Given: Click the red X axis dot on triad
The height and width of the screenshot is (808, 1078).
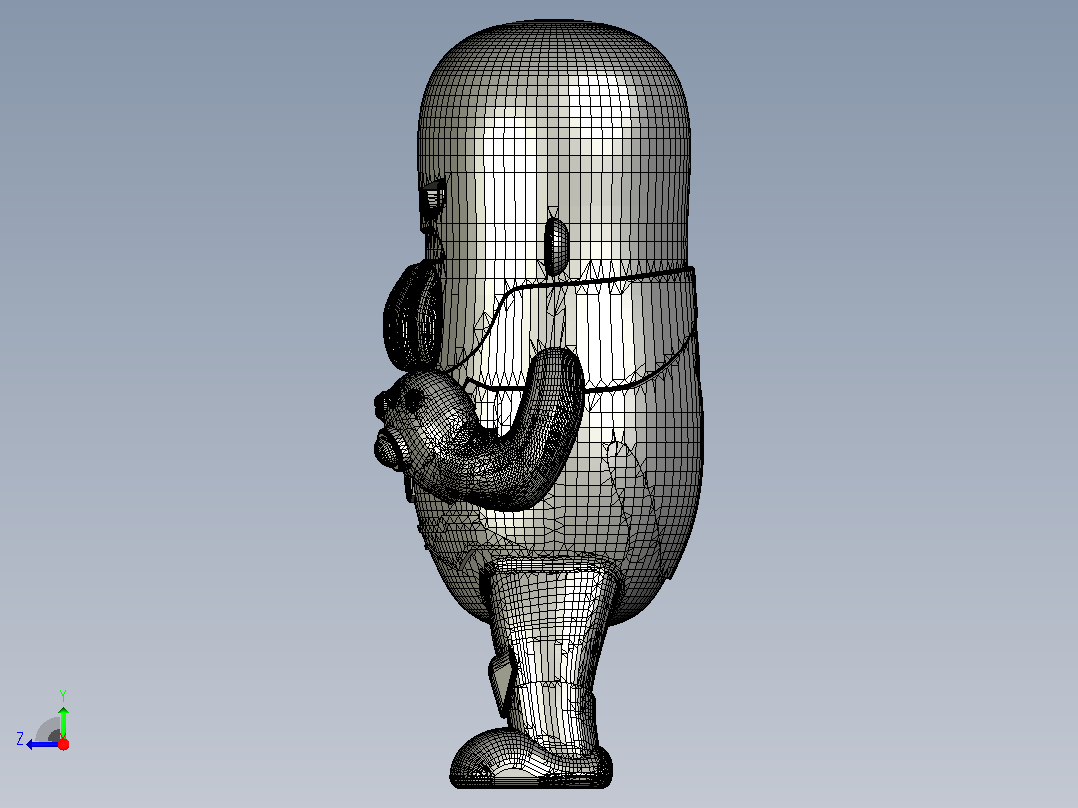Looking at the screenshot, I should 63,744.
